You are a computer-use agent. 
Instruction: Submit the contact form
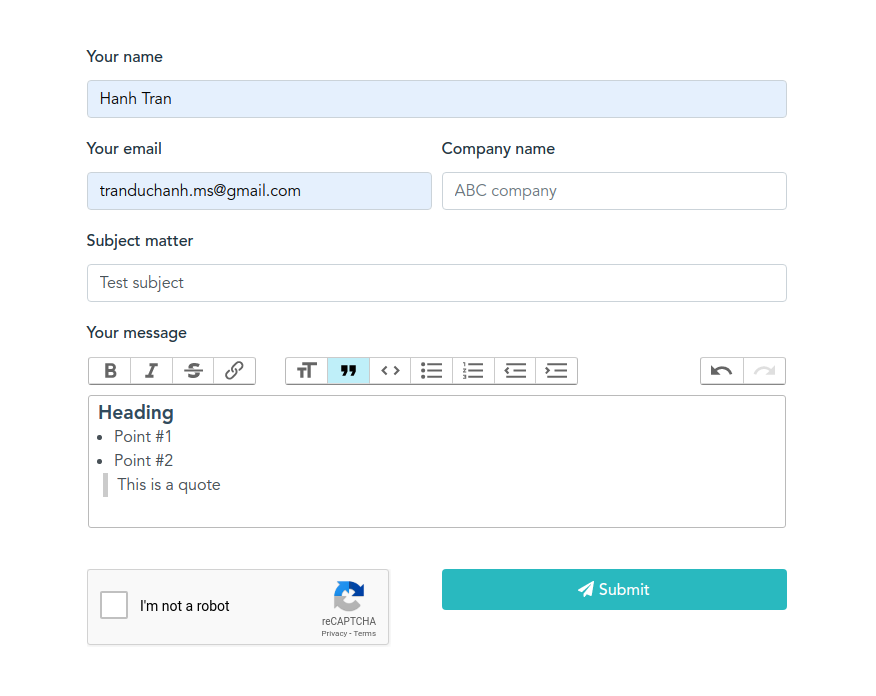[614, 589]
